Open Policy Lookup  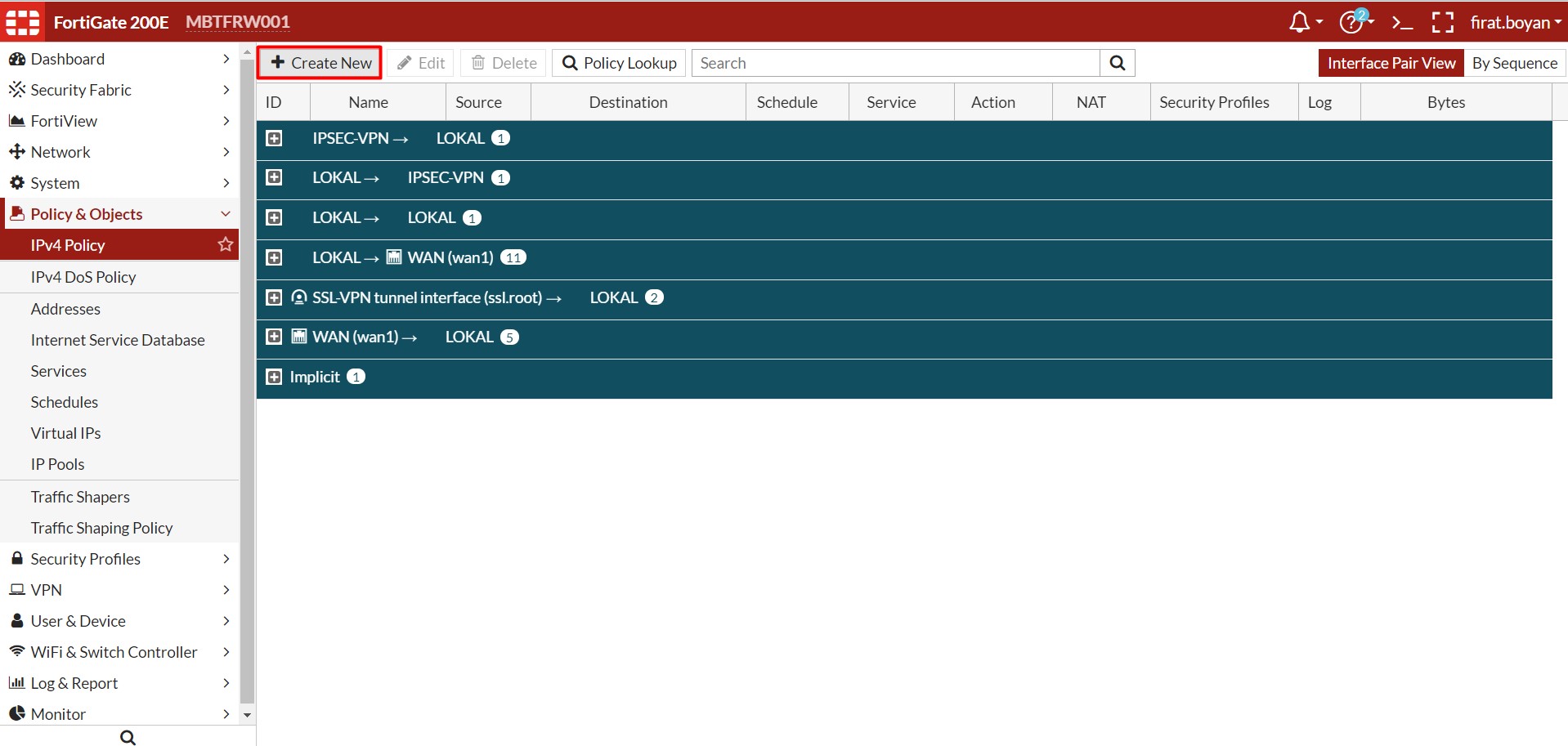[620, 63]
